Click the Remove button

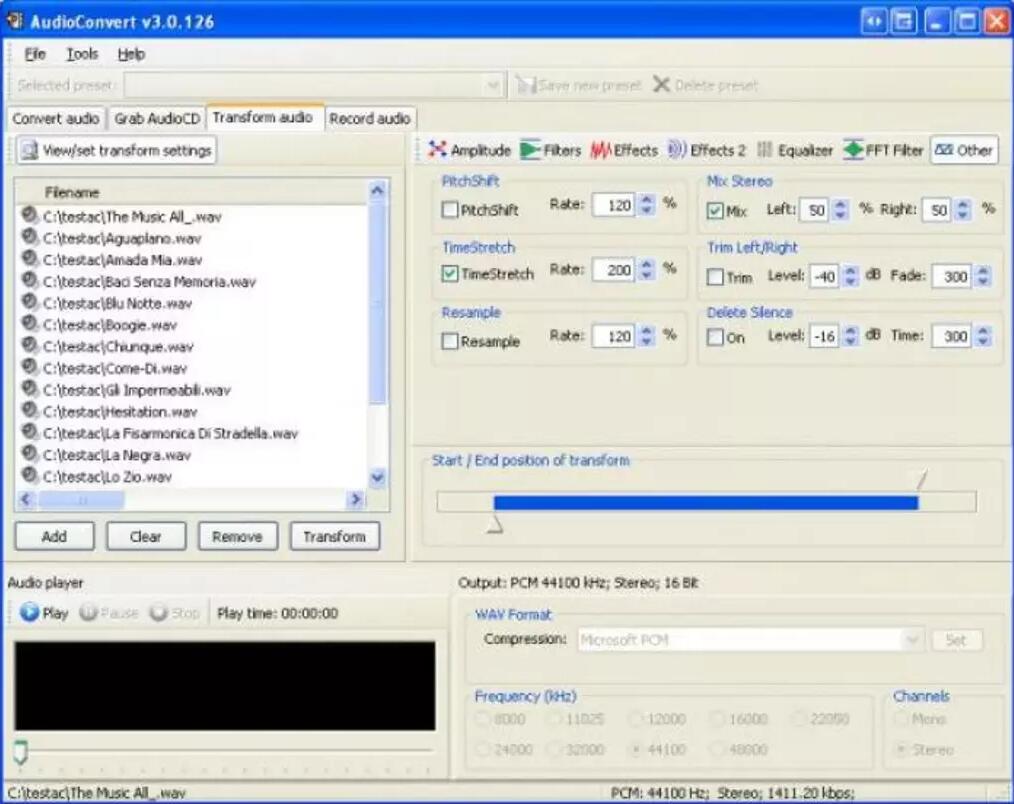coord(237,536)
